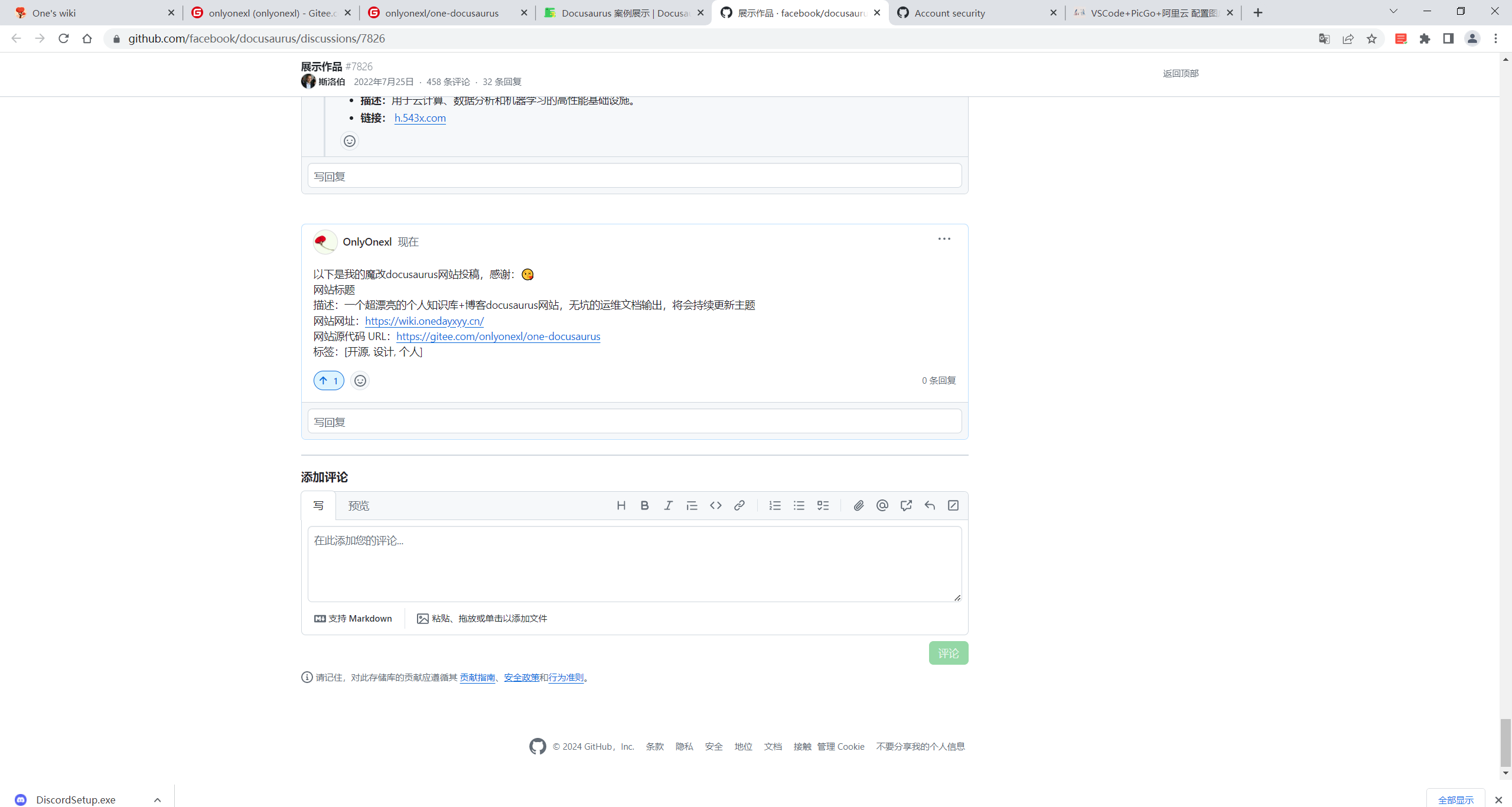Screen dimensions: 1512x807
Task: Open the 贡献指南 link
Action: coord(477,678)
